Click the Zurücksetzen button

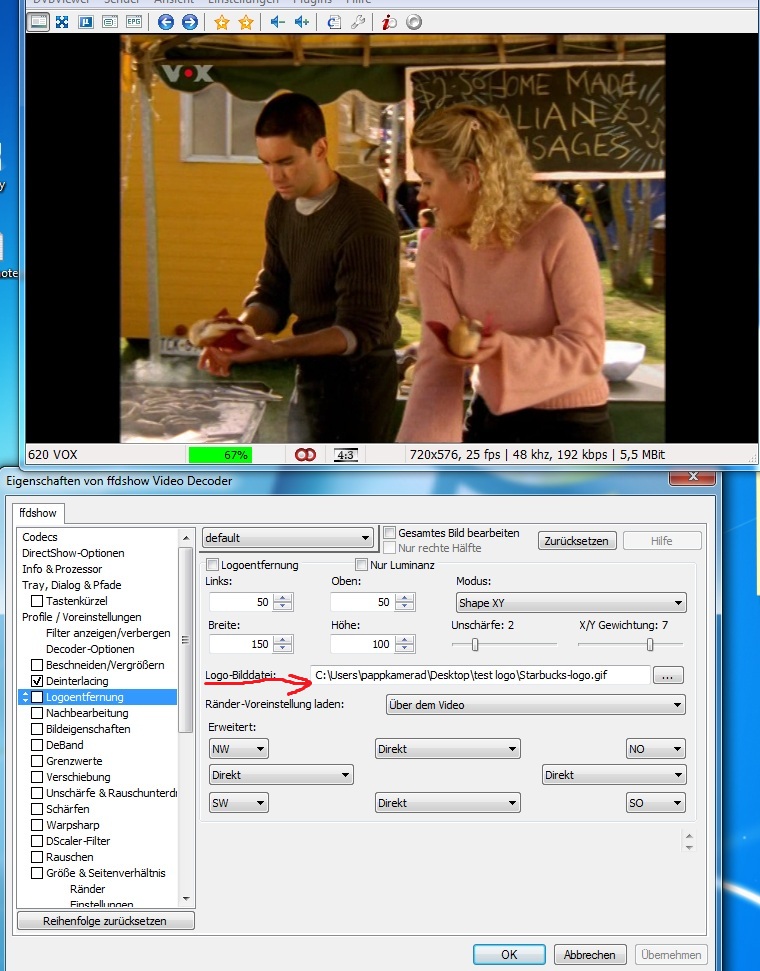[577, 541]
